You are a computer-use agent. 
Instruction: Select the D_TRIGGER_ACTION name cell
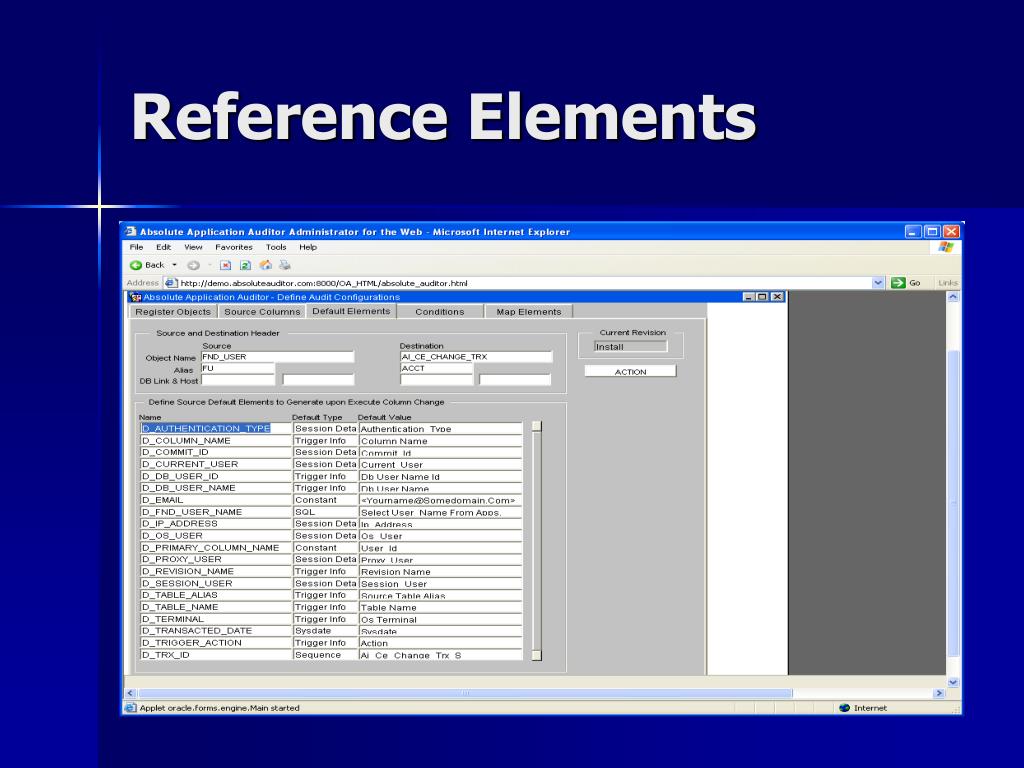(216, 643)
